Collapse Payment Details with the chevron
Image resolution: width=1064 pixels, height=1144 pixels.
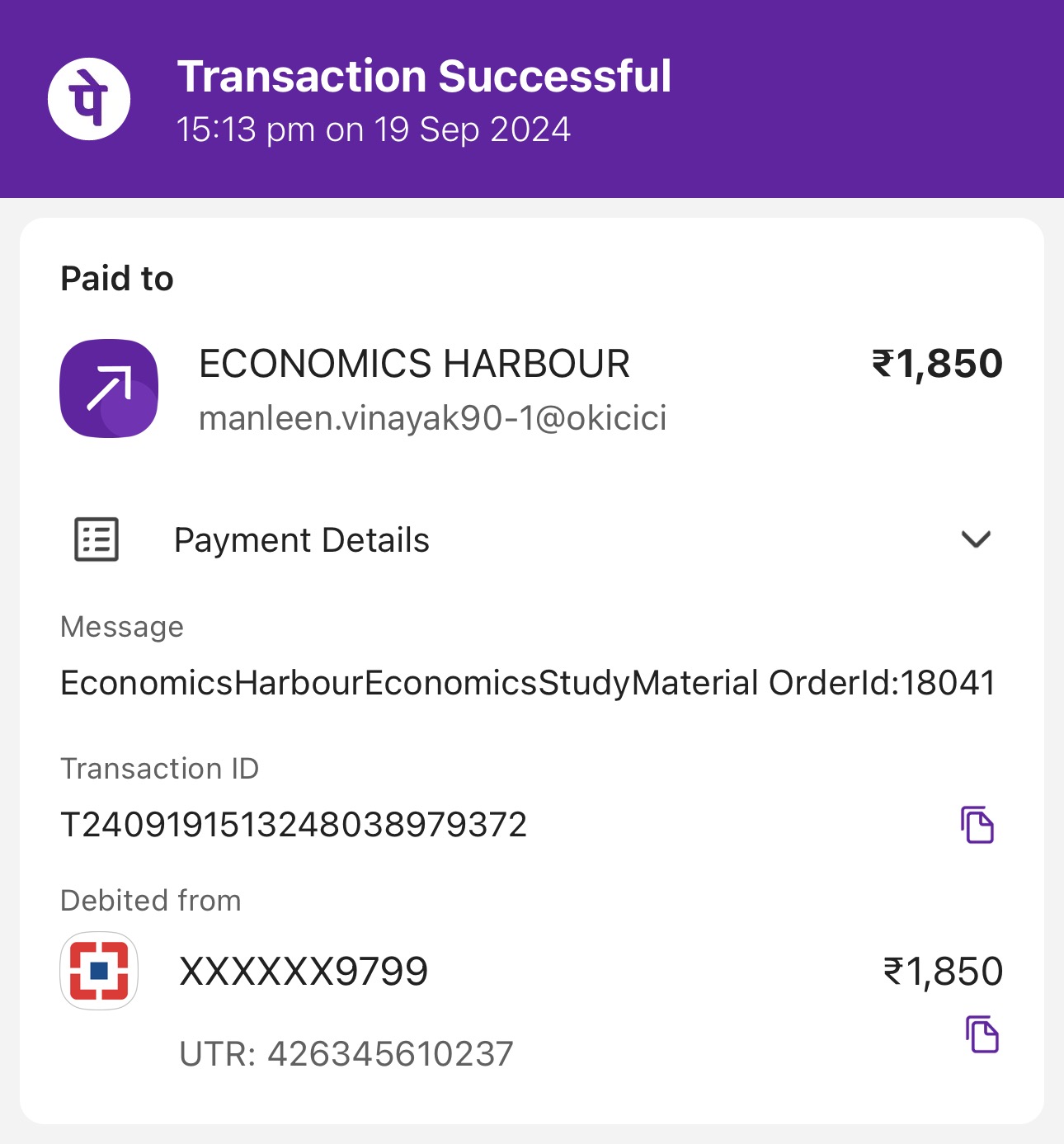click(976, 539)
